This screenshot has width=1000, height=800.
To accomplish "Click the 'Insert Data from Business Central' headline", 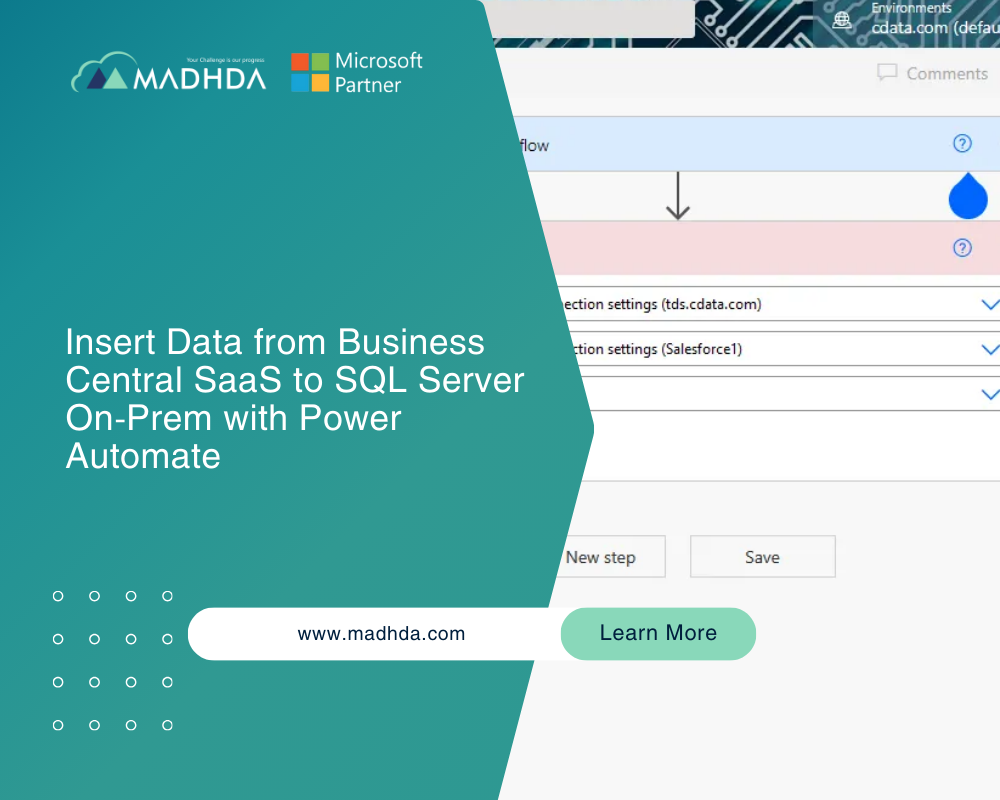I will 295,399.
